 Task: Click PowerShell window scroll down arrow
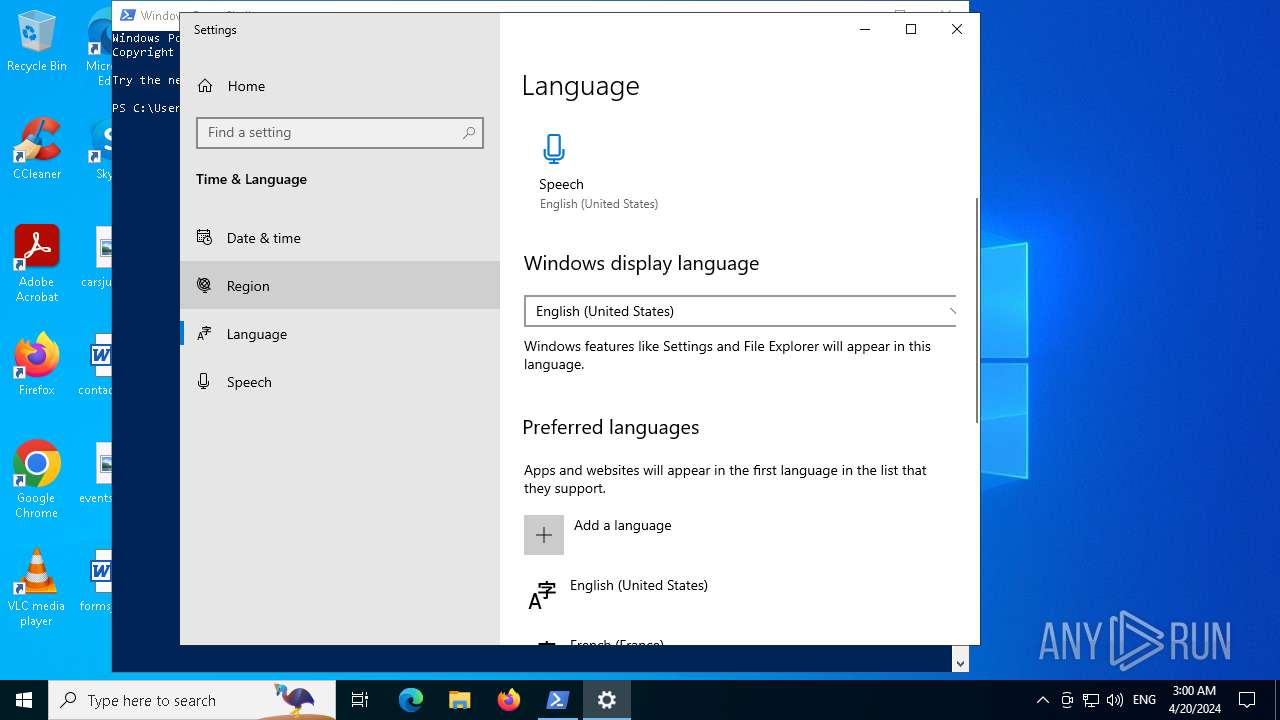pyautogui.click(x=961, y=663)
